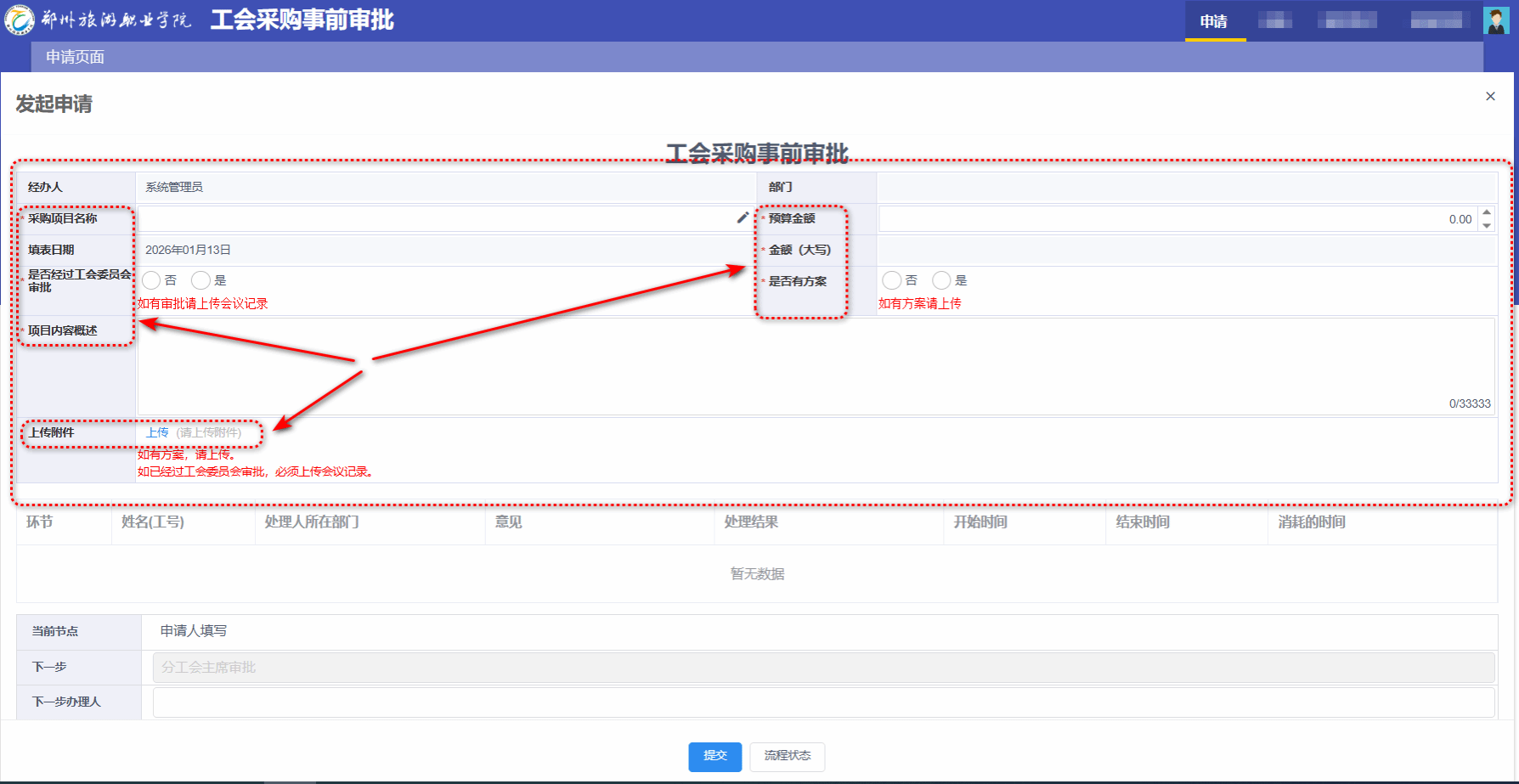The width and height of the screenshot is (1519, 784).
Task: Increase 预算金额 with the up arrow
Action: [x=1487, y=213]
